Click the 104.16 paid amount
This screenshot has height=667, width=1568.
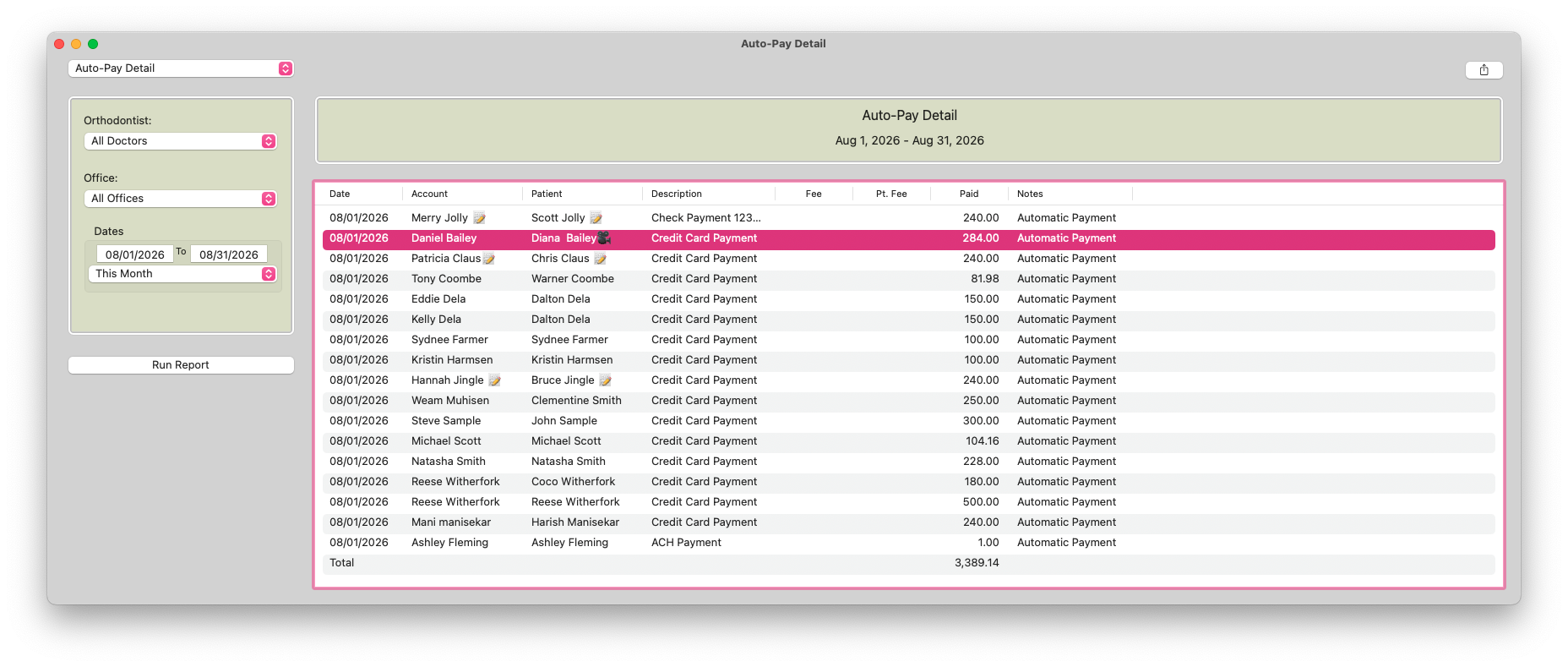pyautogui.click(x=982, y=441)
